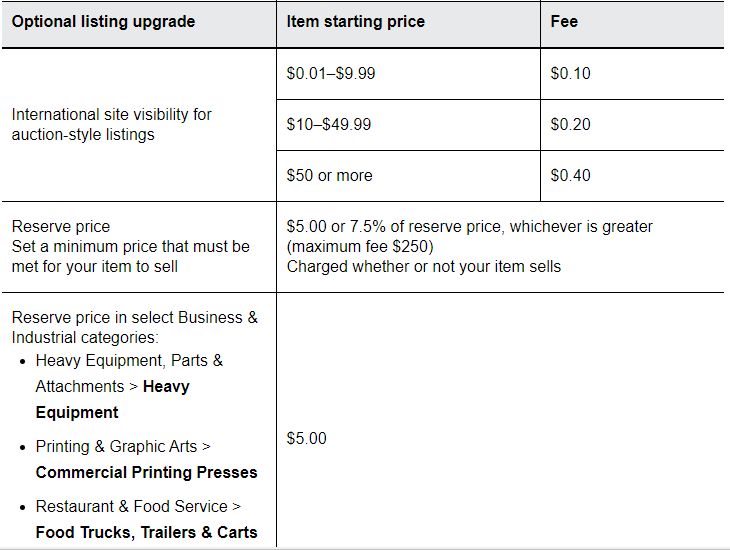Click the Food Trucks, Trailers & Carts category
730x550 pixels.
click(x=147, y=532)
